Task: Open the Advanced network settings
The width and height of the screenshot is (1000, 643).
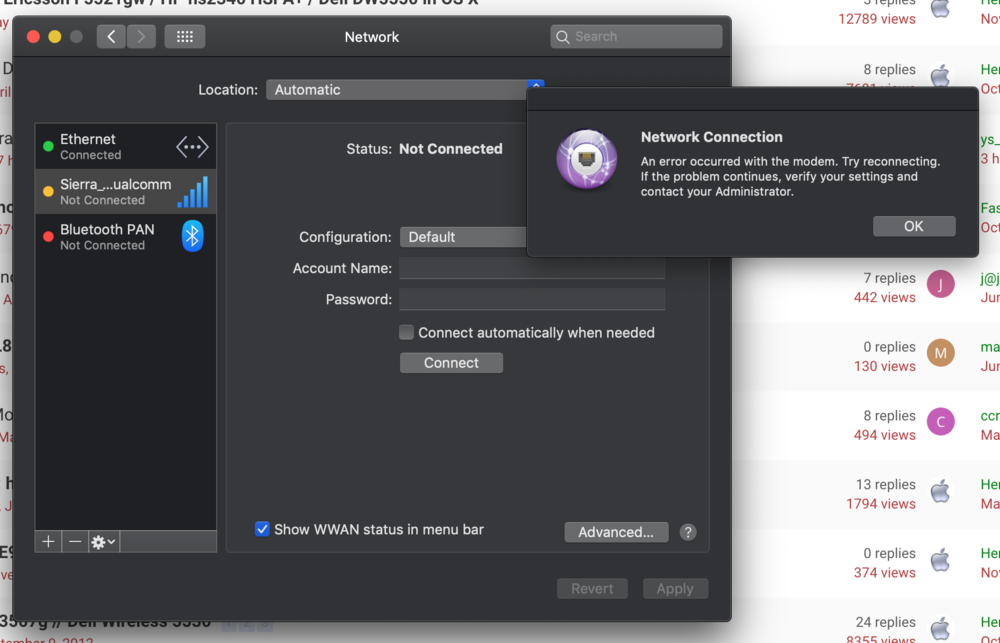Action: [x=615, y=532]
